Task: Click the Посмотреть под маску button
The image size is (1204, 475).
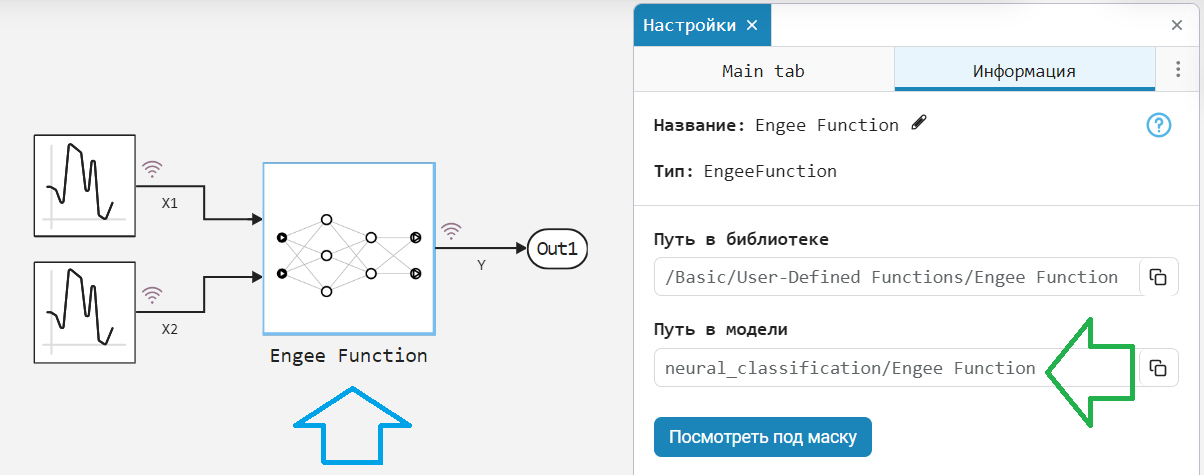Action: 762,437
